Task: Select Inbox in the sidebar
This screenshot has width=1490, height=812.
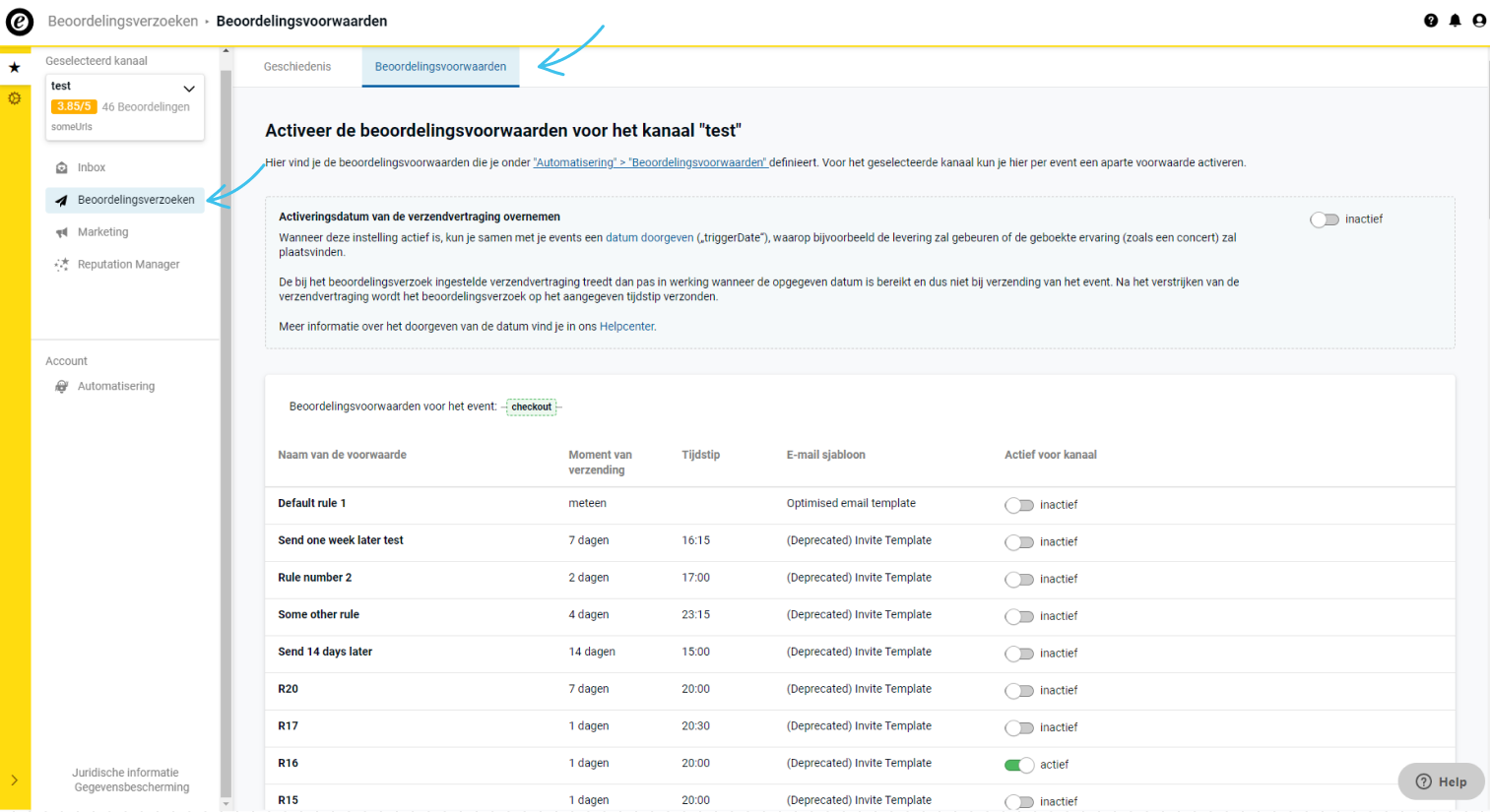Action: [x=92, y=168]
